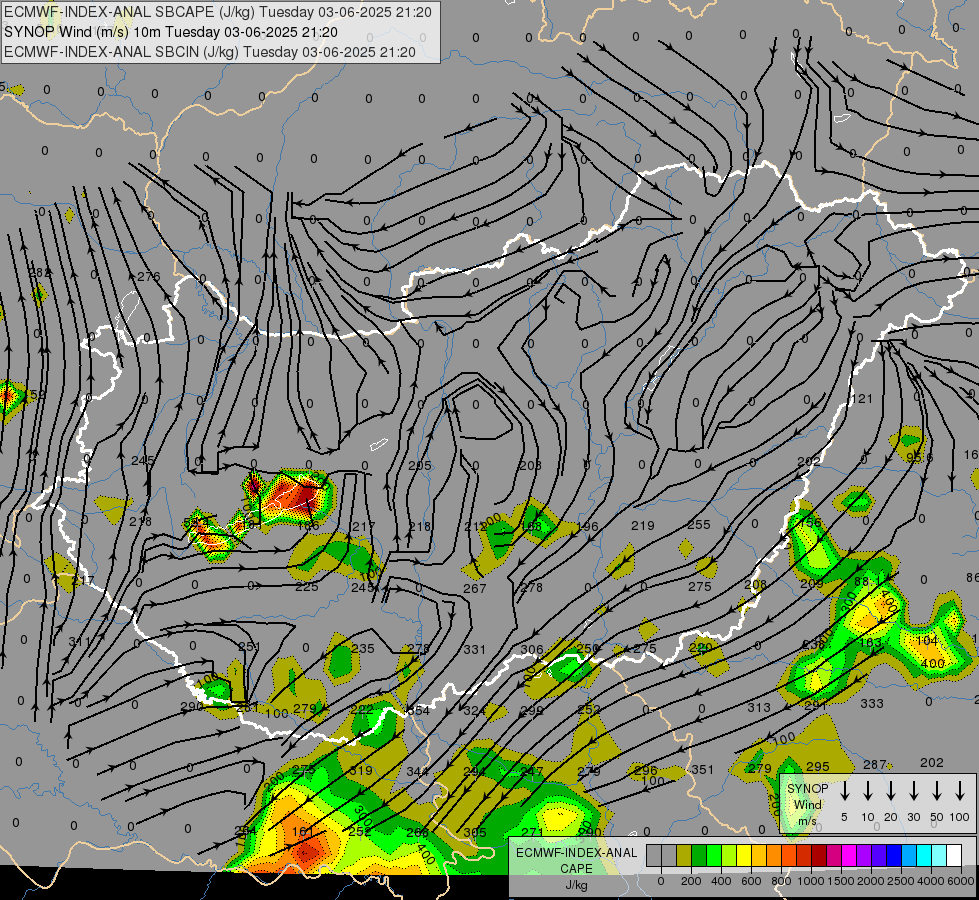
Task: Pick the yellow-green CAPE legend swatch
Action: 729,855
